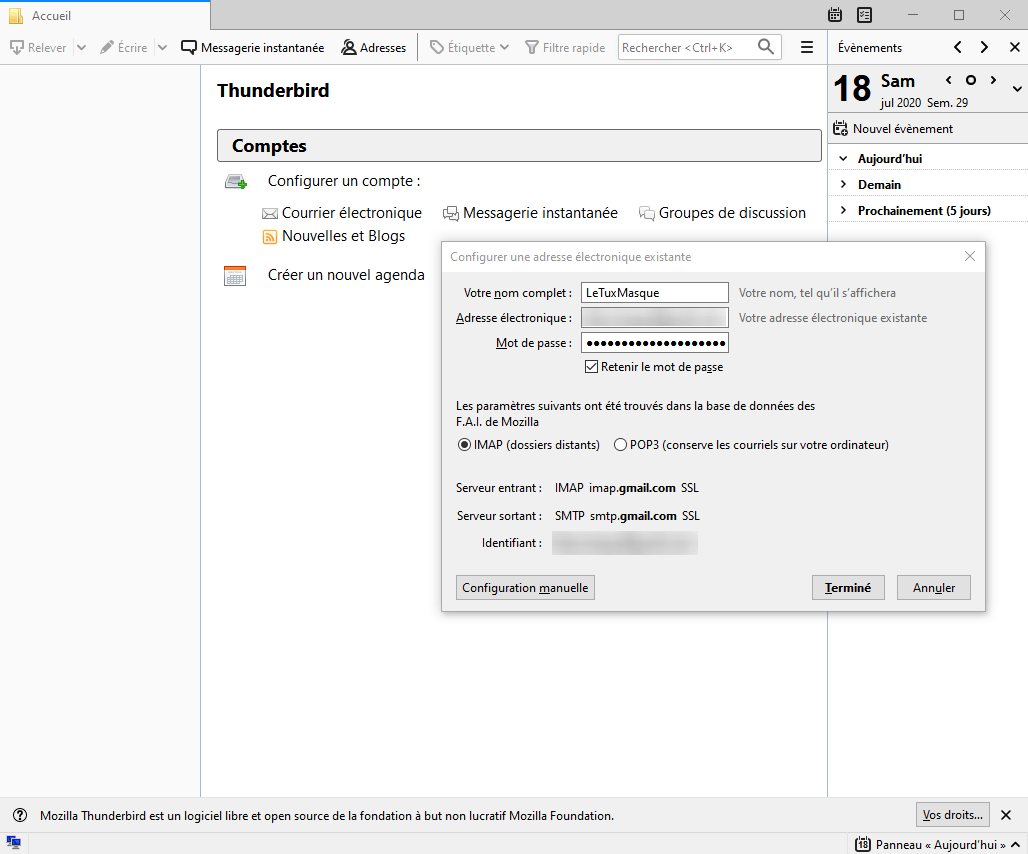Open the tasks tab icon in title bar
This screenshot has height=854, width=1028.
coord(864,15)
